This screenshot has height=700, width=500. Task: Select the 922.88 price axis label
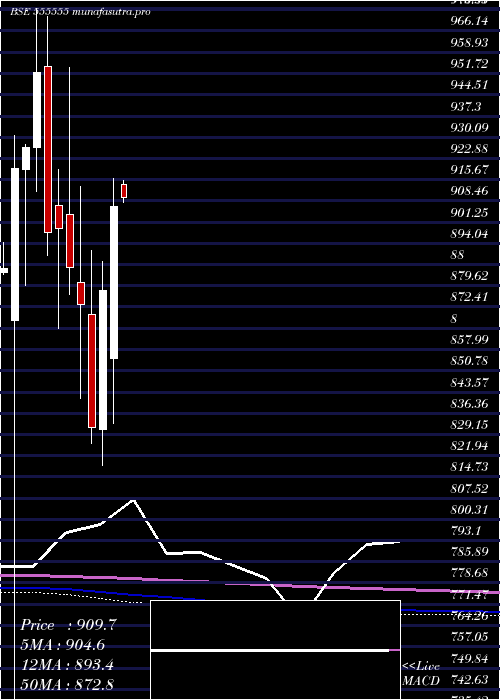click(469, 149)
